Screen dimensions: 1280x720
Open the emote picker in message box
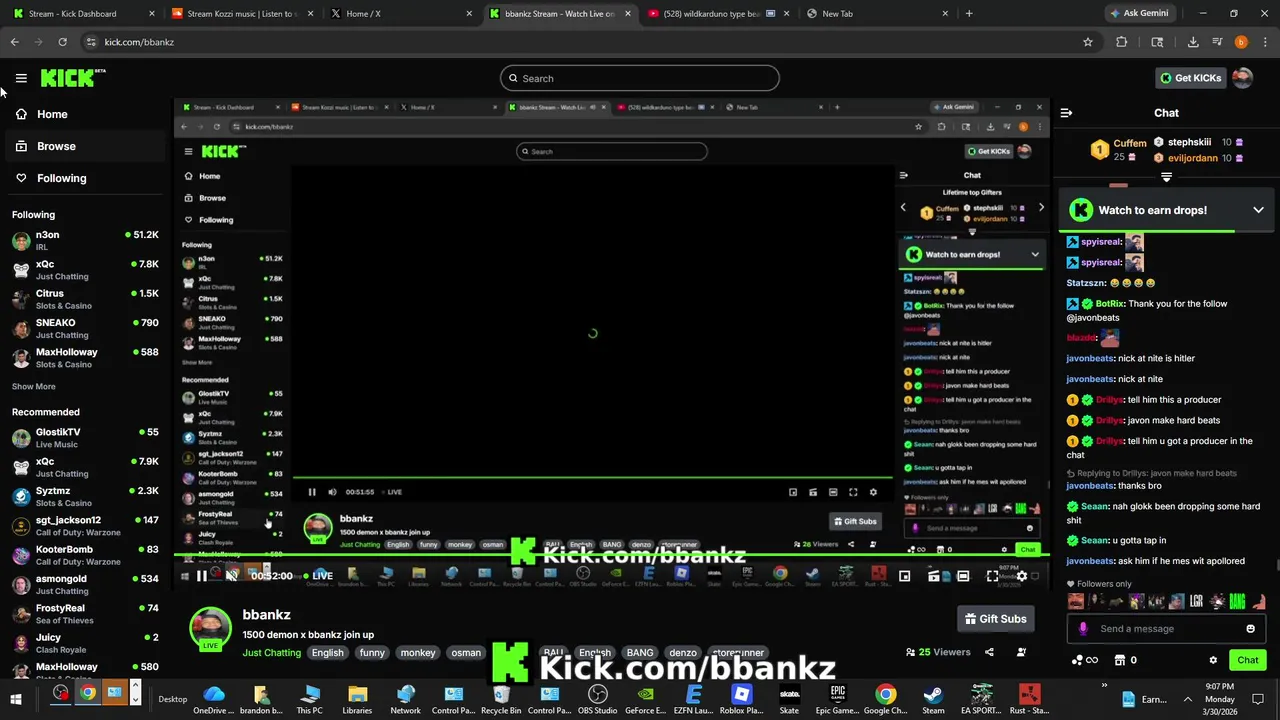[x=1250, y=629]
